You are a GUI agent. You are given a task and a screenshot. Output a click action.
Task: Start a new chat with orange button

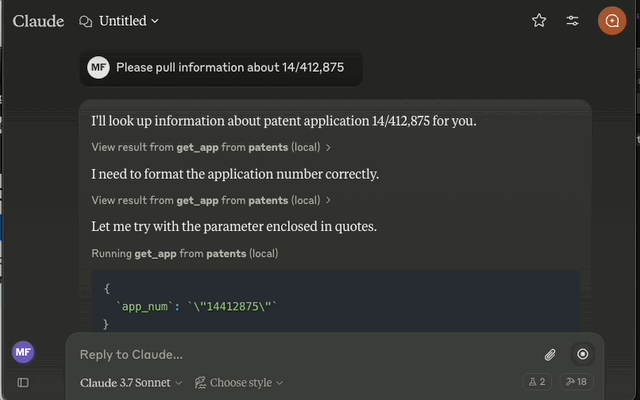click(x=612, y=21)
